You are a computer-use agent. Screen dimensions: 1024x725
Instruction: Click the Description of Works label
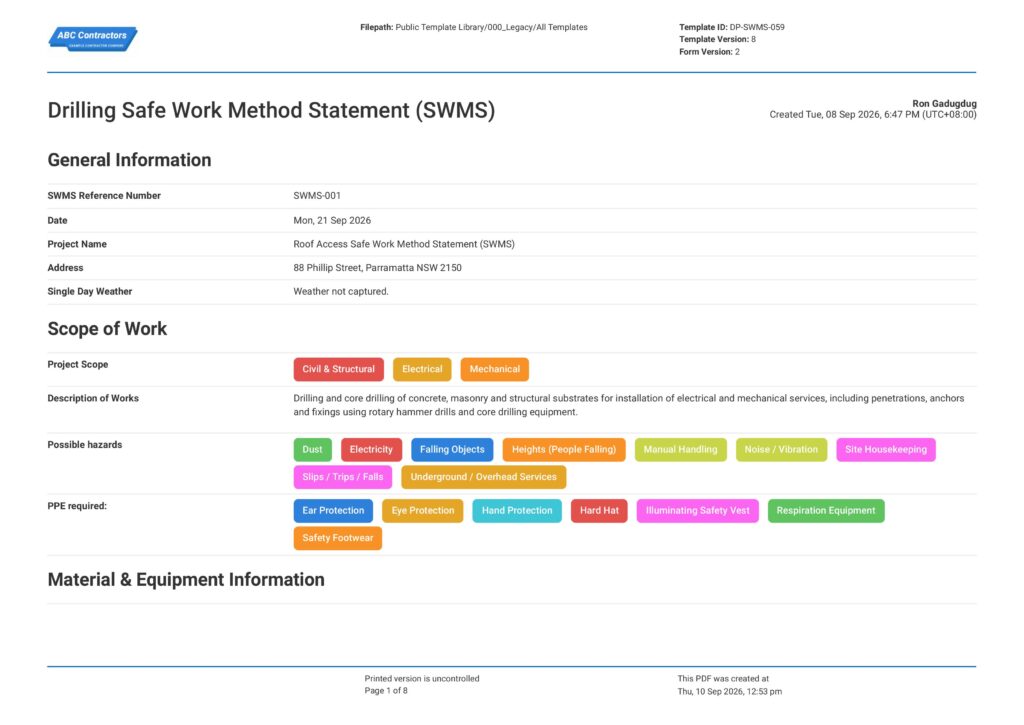click(93, 398)
